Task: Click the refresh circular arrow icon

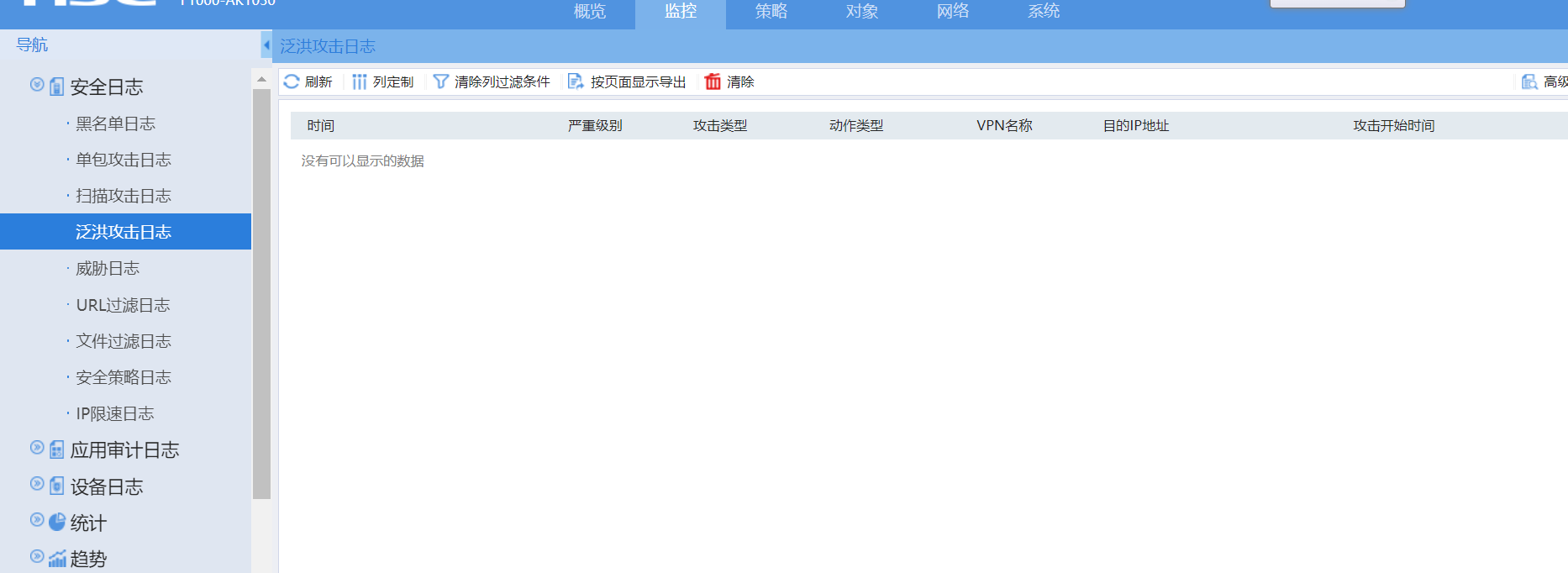Action: [x=292, y=81]
